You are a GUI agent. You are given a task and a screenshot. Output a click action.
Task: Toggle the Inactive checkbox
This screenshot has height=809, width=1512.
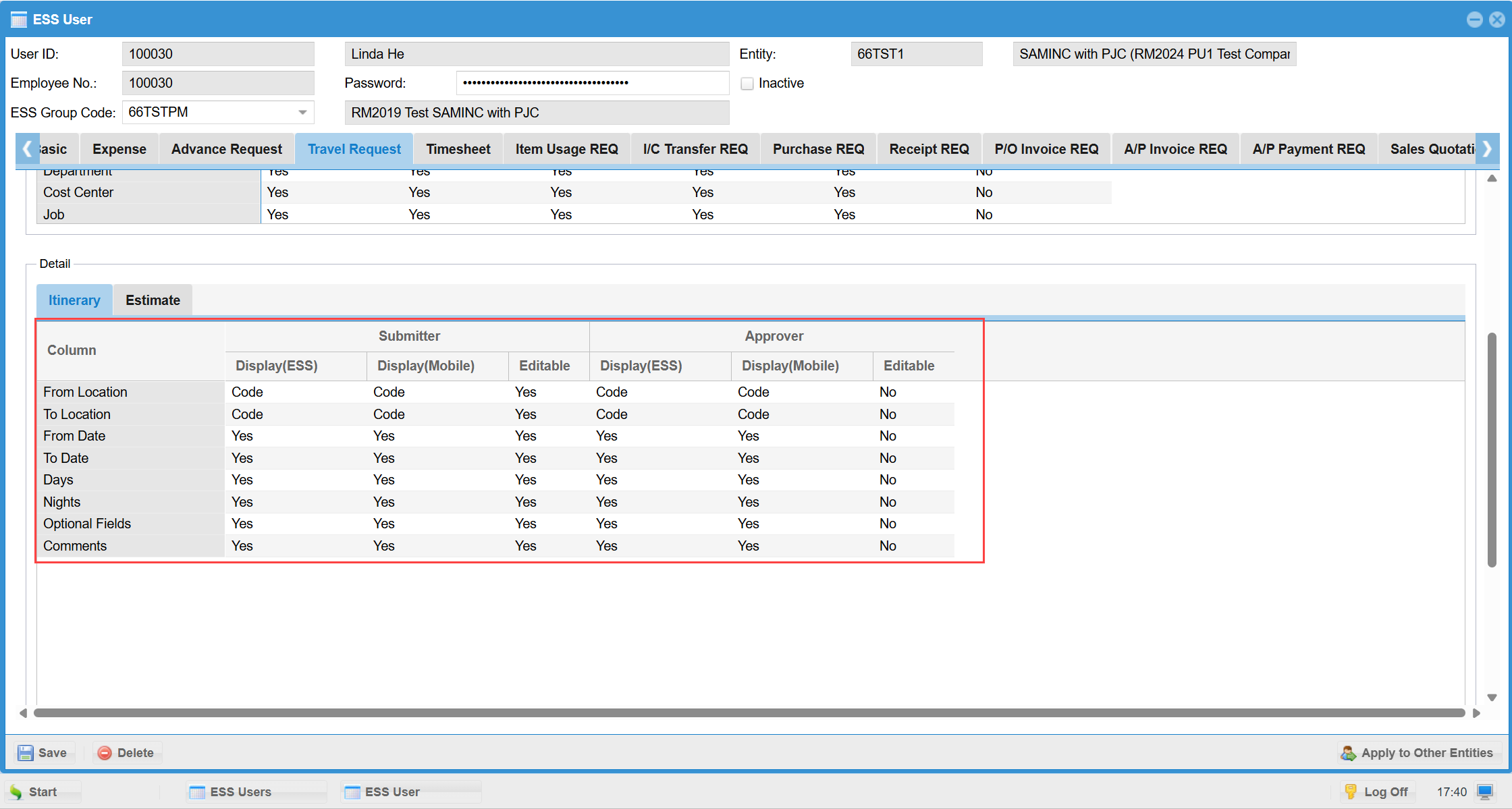747,84
